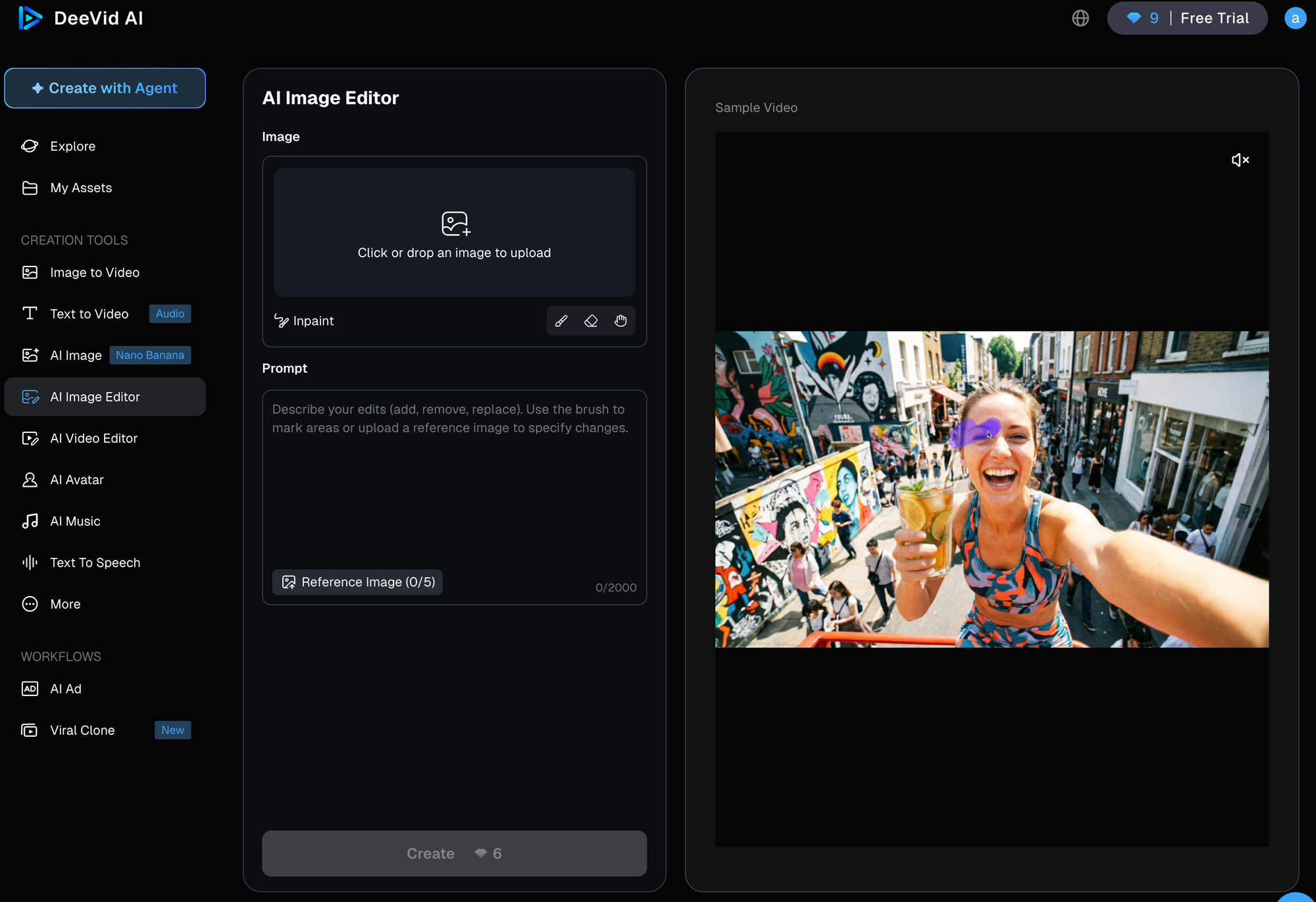Expand the More tools menu

(x=65, y=604)
